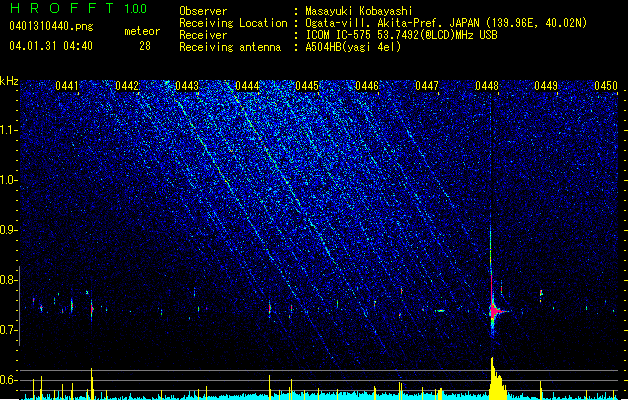
Task: Click the 1.1 frequency axis label
Action: tap(8, 130)
